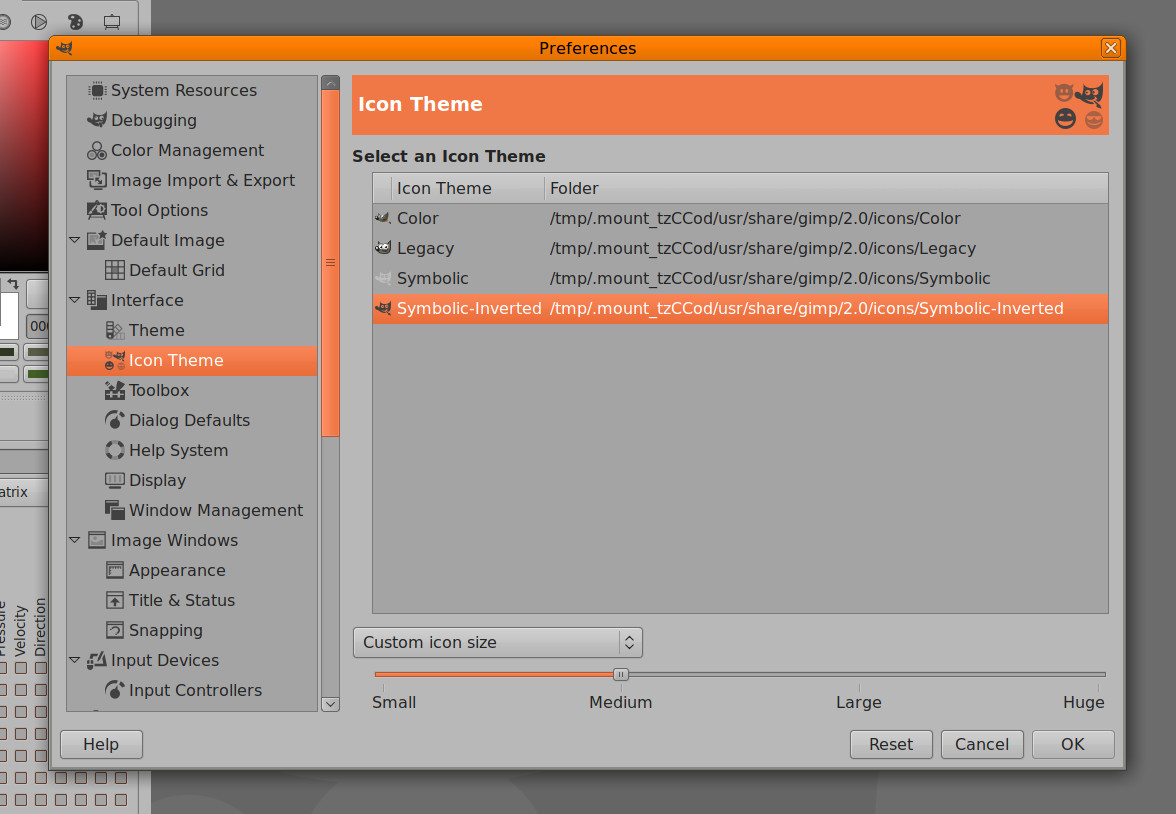The image size is (1176, 814).
Task: Click the Icon Theme column header
Action: point(468,188)
